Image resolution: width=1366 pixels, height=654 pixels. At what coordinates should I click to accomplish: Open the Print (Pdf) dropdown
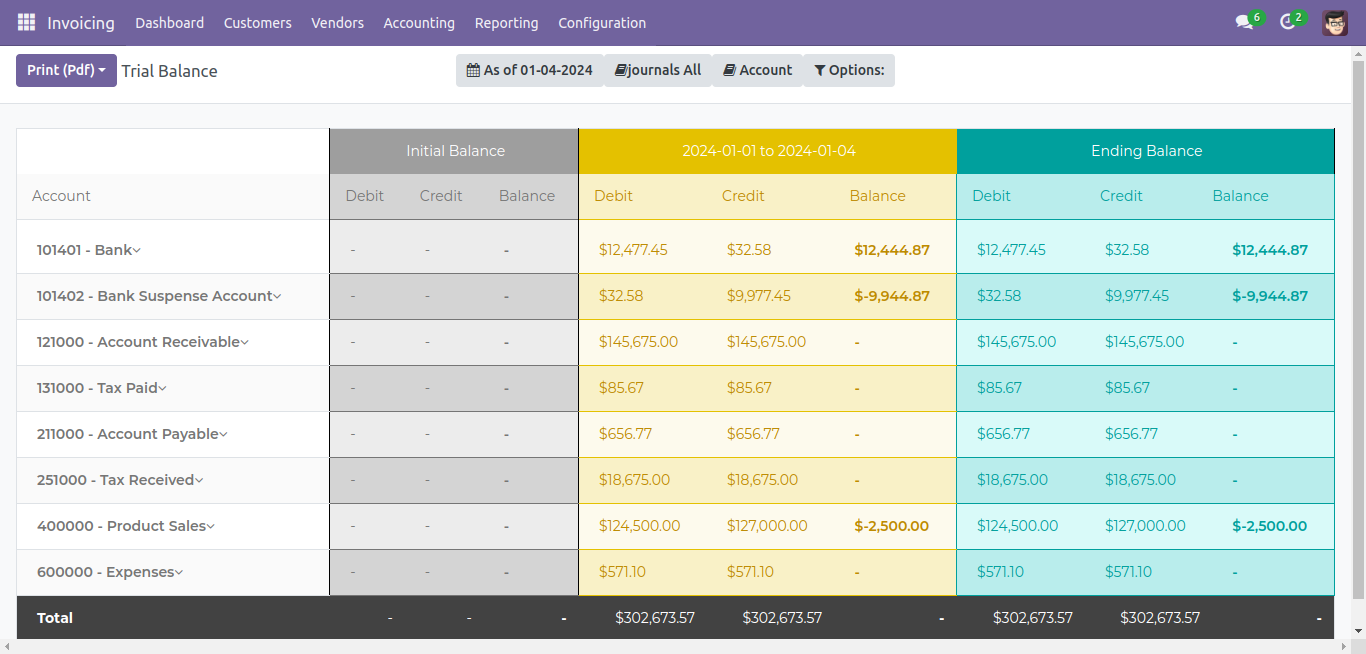(66, 70)
